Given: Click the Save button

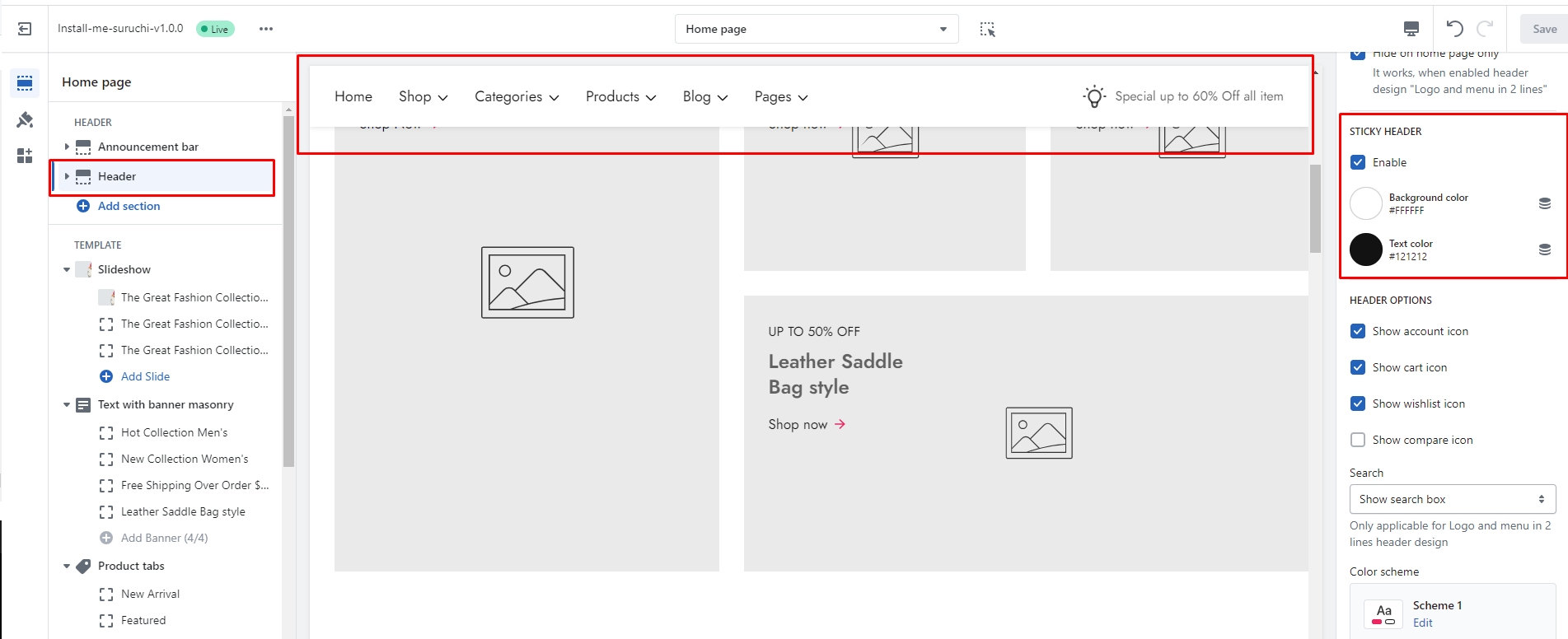Looking at the screenshot, I should point(1543,29).
